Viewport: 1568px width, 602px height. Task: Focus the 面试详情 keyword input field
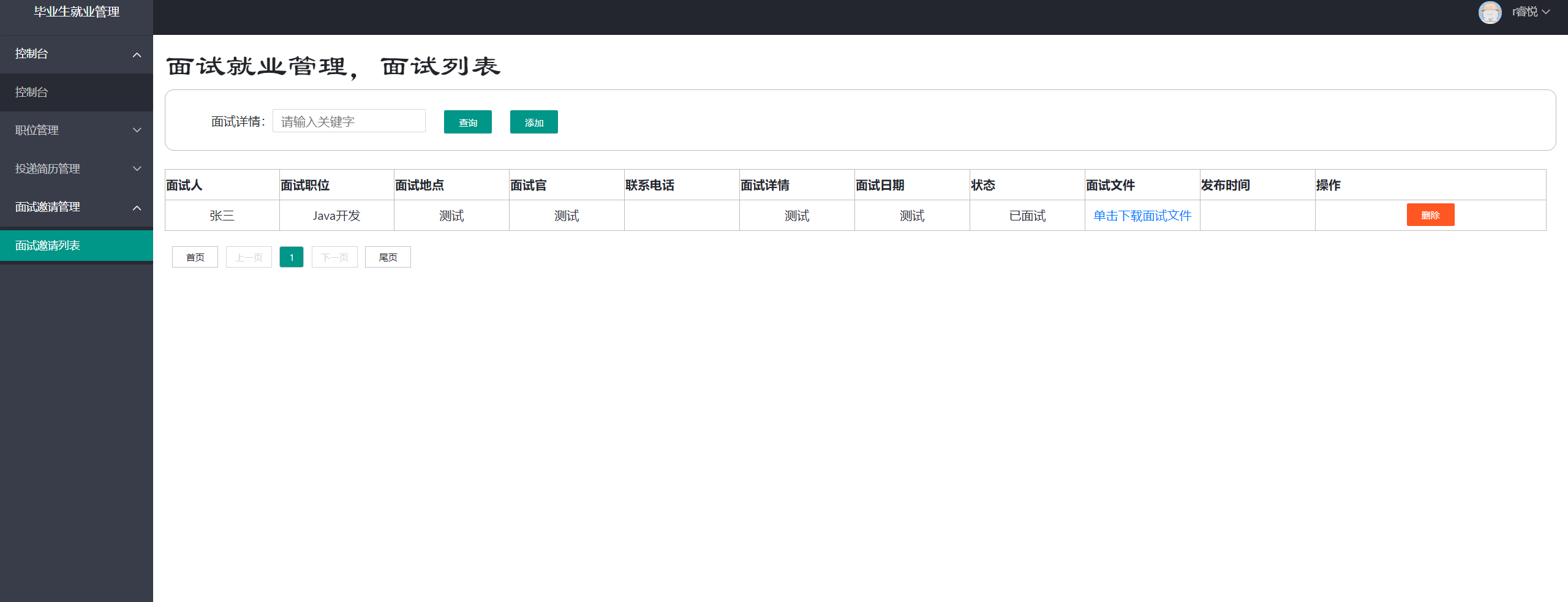349,121
